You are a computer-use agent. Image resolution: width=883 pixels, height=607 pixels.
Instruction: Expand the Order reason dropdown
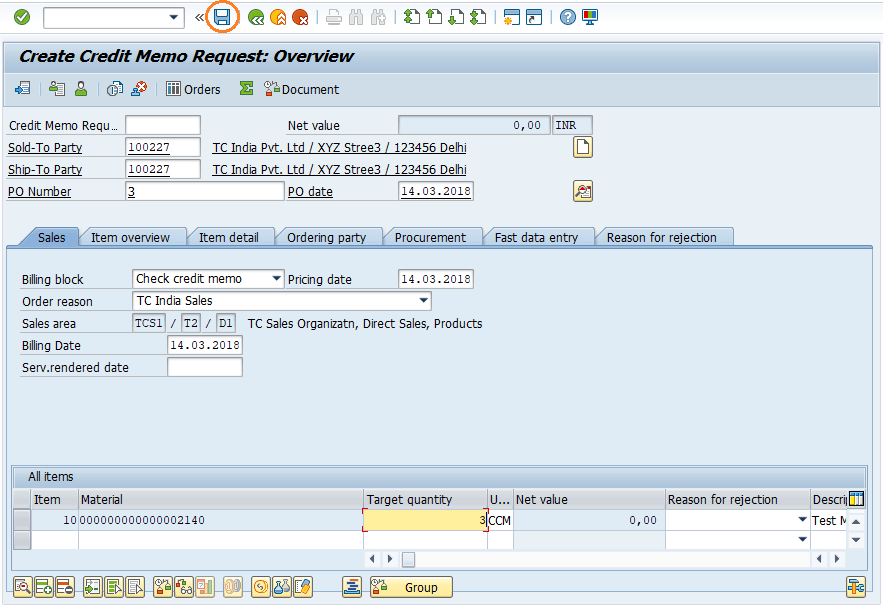424,301
